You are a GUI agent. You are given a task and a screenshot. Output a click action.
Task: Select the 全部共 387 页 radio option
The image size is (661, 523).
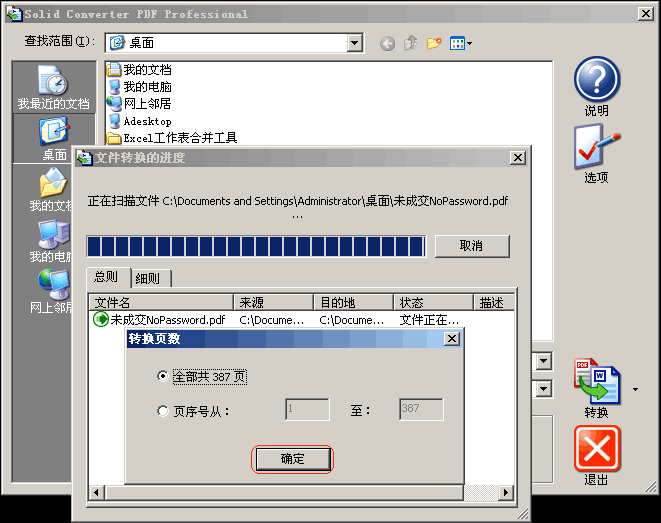pos(163,375)
